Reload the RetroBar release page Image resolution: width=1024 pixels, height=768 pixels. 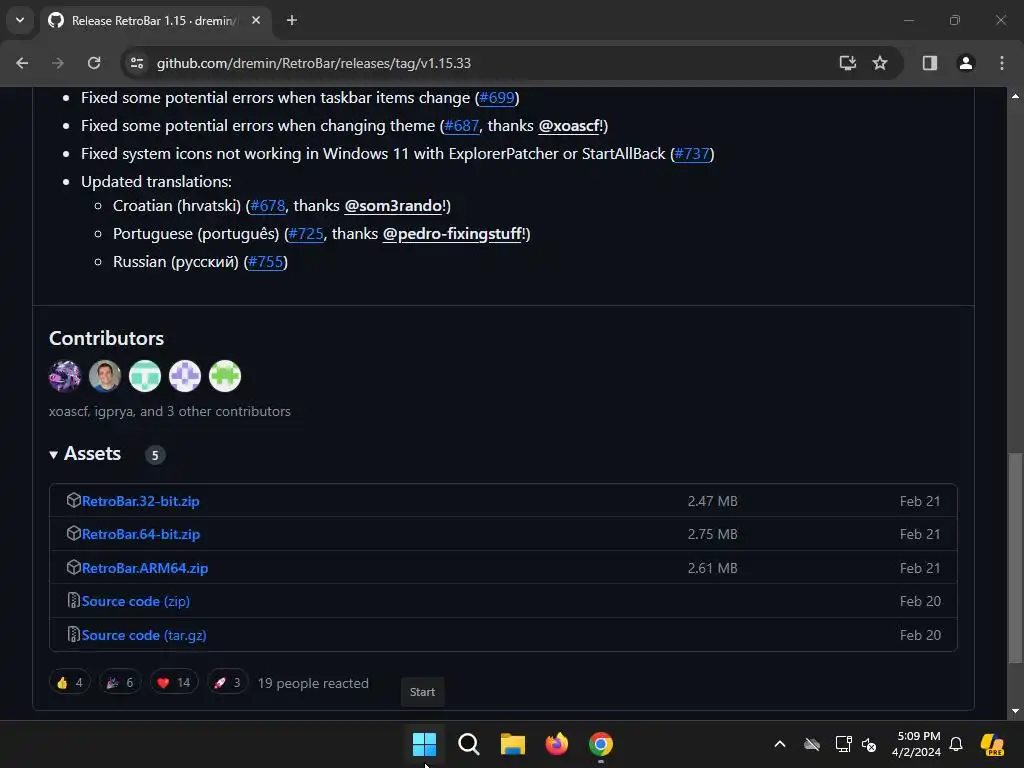pos(94,63)
